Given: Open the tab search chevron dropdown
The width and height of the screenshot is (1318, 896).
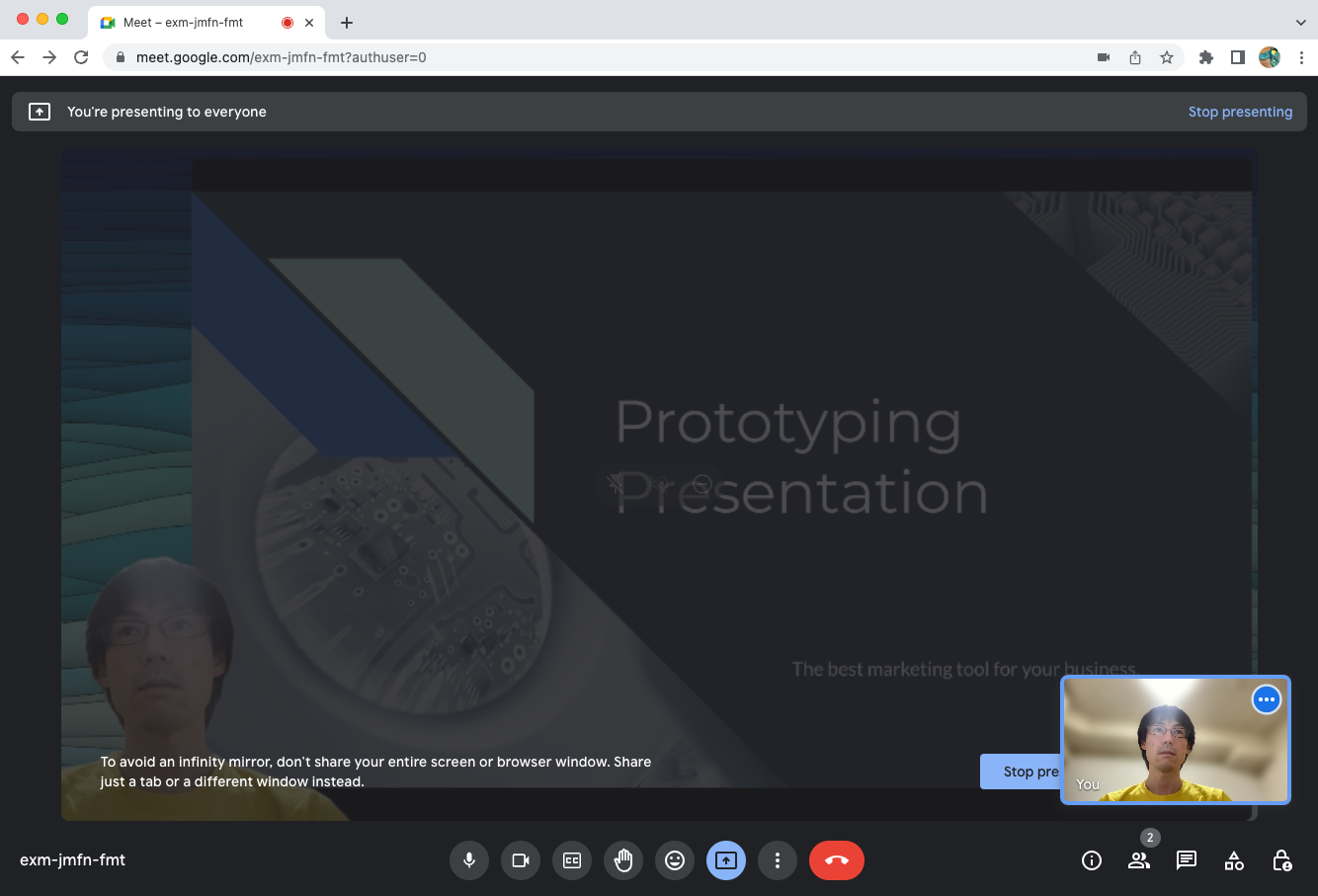Looking at the screenshot, I should [1300, 23].
